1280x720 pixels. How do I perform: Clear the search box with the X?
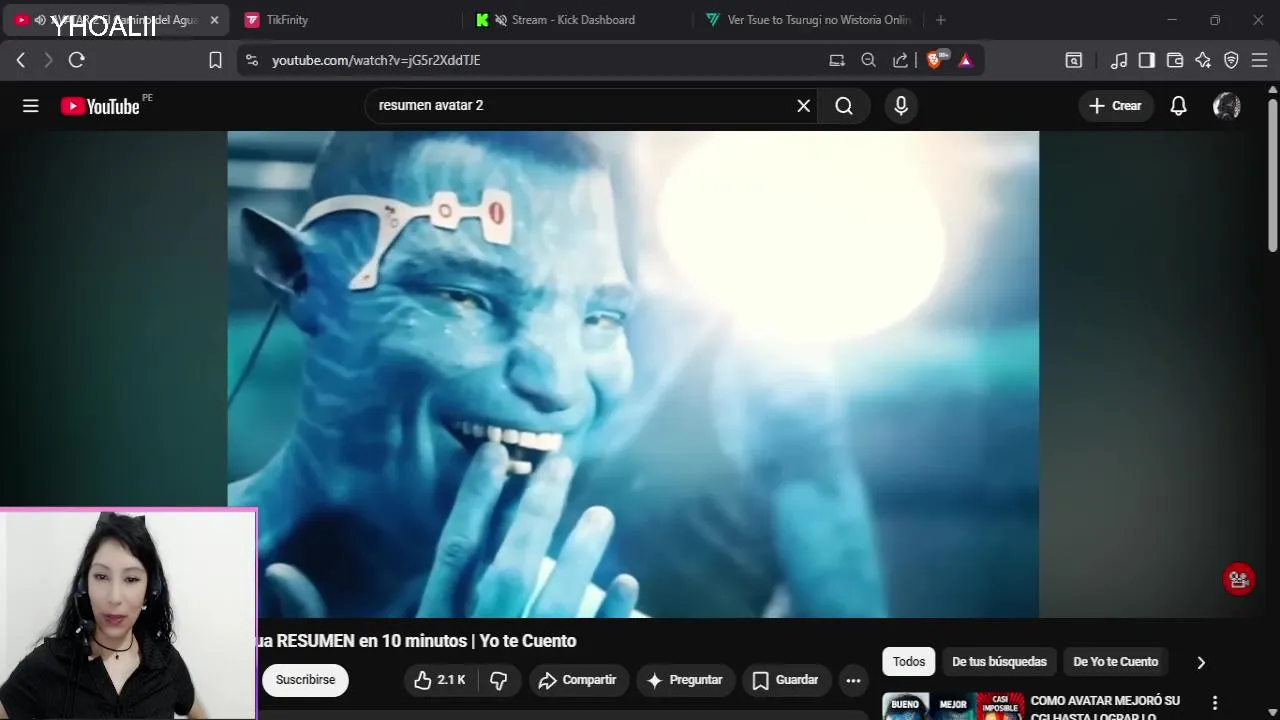(x=803, y=106)
